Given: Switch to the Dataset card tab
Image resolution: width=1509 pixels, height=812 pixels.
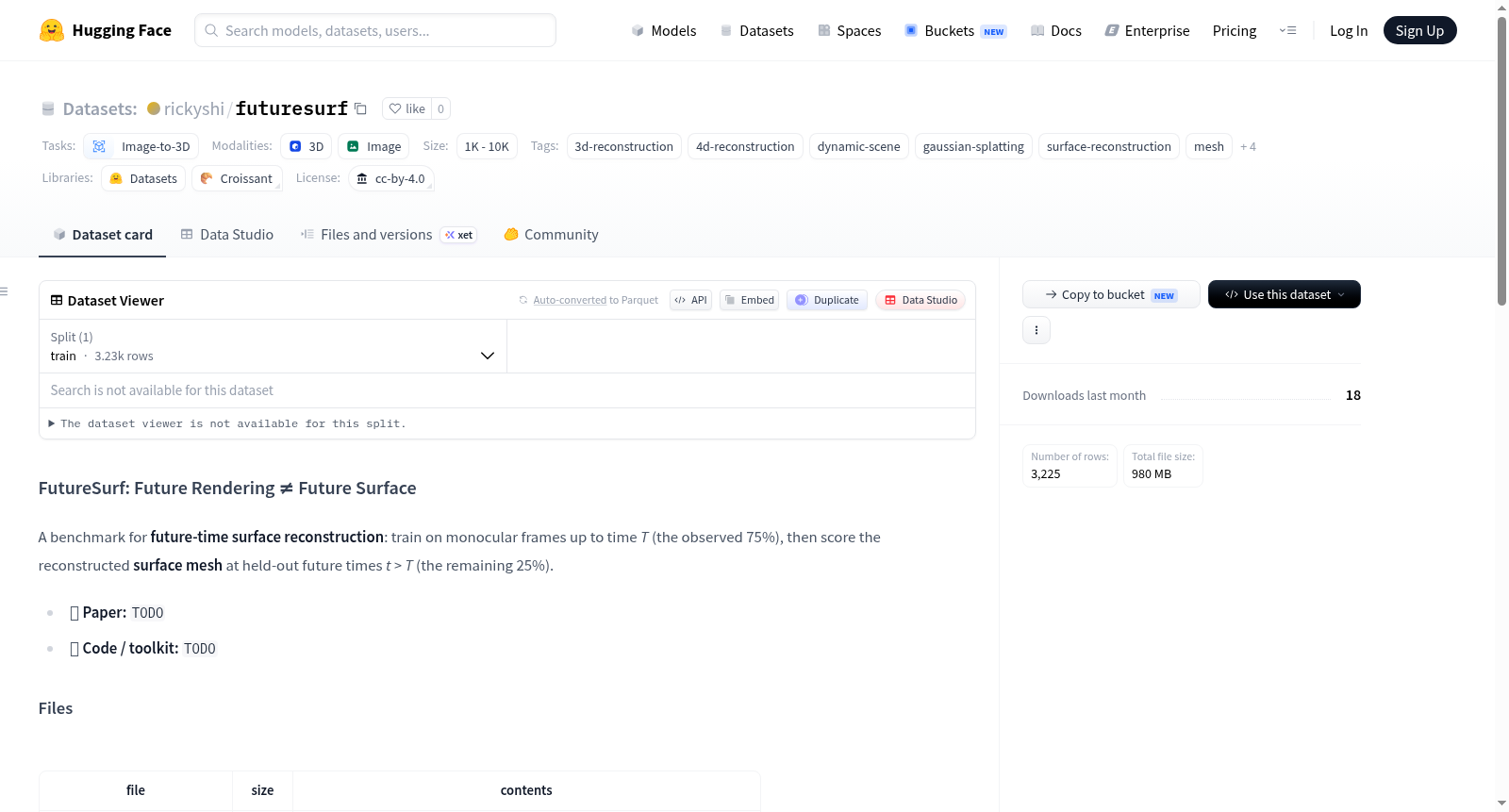Looking at the screenshot, I should (102, 235).
